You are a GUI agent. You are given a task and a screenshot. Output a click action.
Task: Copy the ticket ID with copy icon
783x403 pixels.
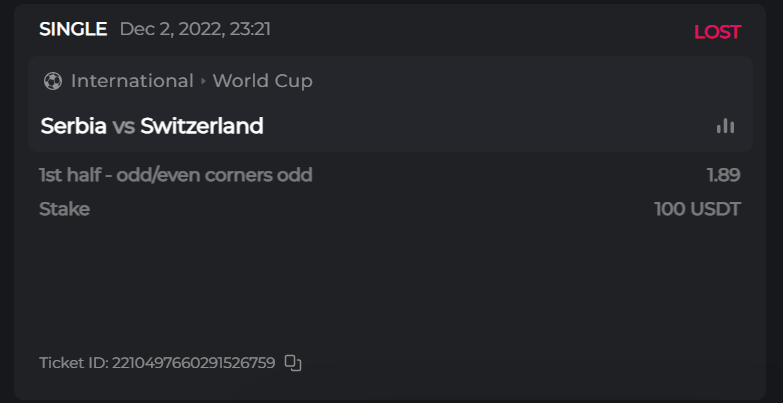293,362
